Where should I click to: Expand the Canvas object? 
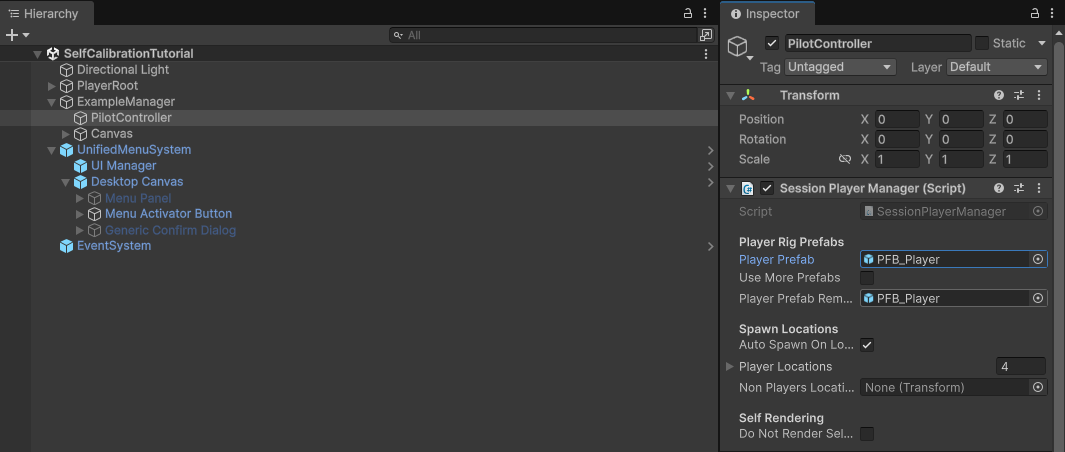66,134
